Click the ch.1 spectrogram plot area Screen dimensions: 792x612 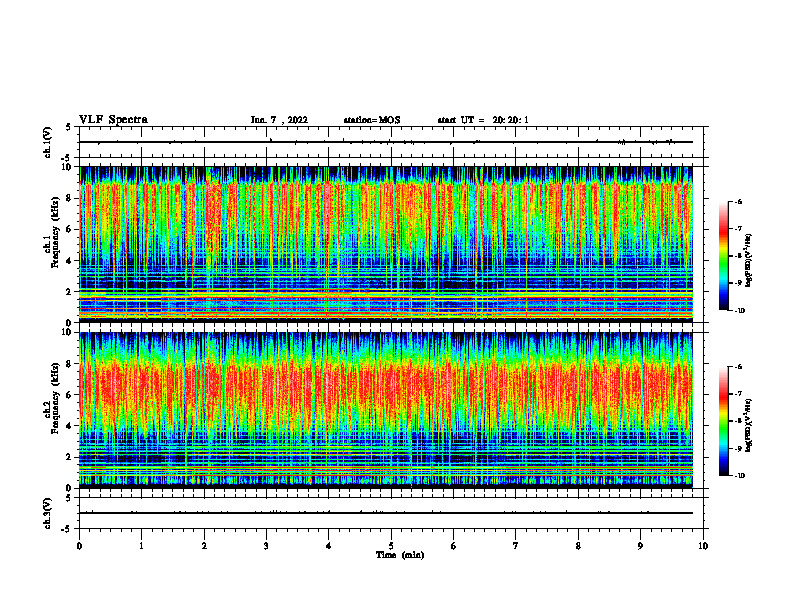coord(386,244)
